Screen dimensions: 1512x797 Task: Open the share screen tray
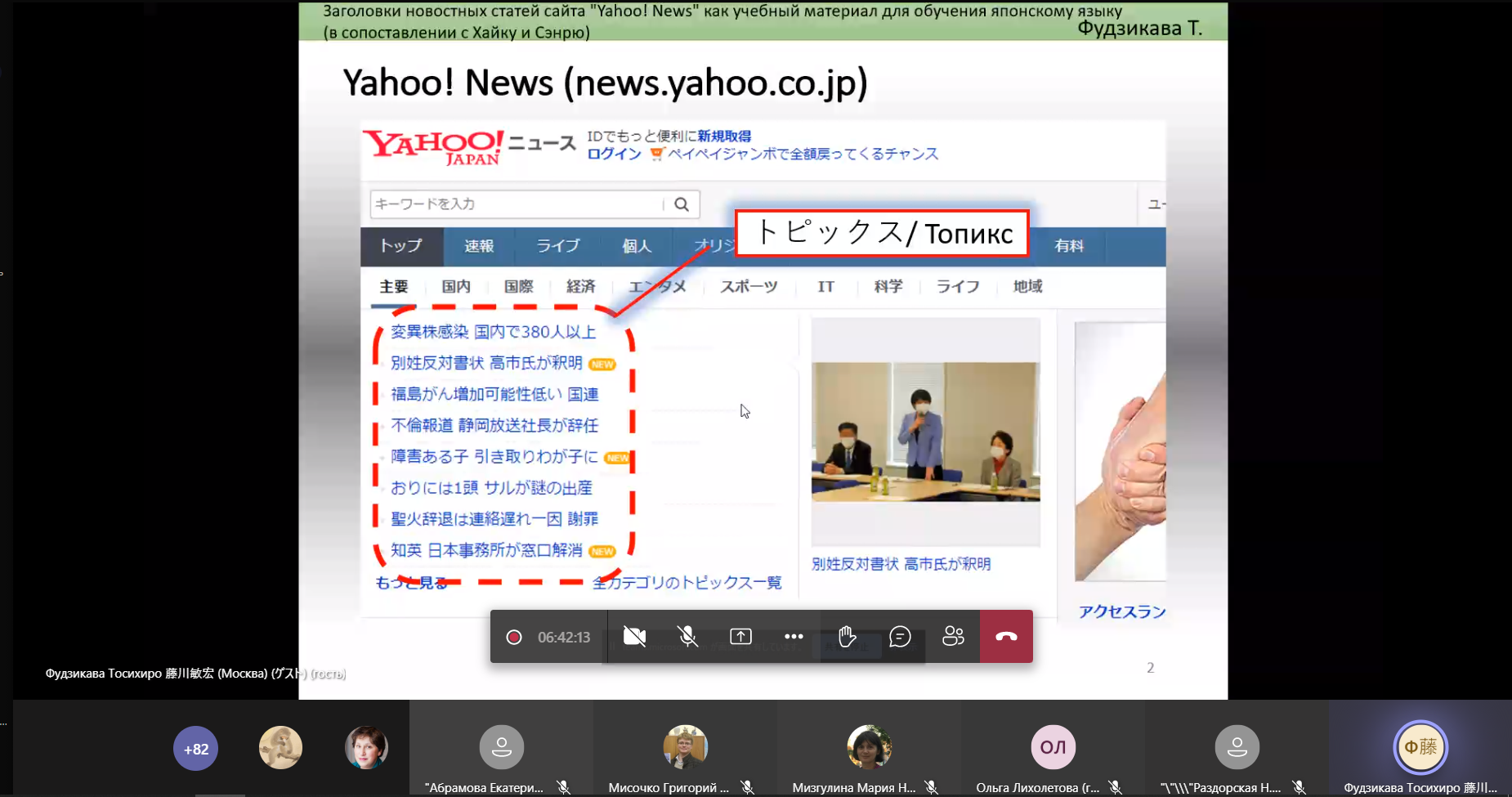[740, 636]
